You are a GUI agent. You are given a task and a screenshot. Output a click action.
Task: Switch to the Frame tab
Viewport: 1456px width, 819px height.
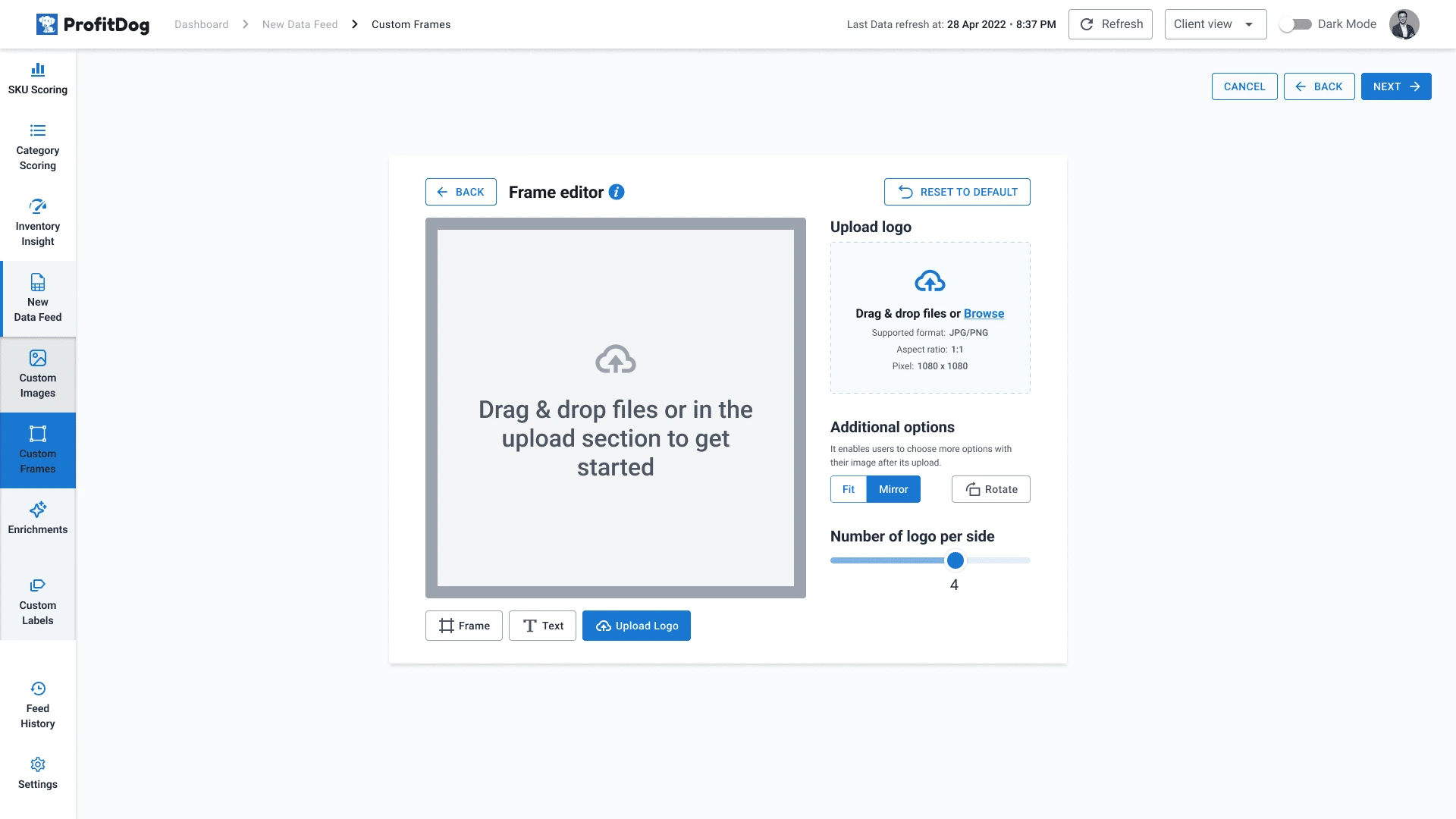click(463, 626)
